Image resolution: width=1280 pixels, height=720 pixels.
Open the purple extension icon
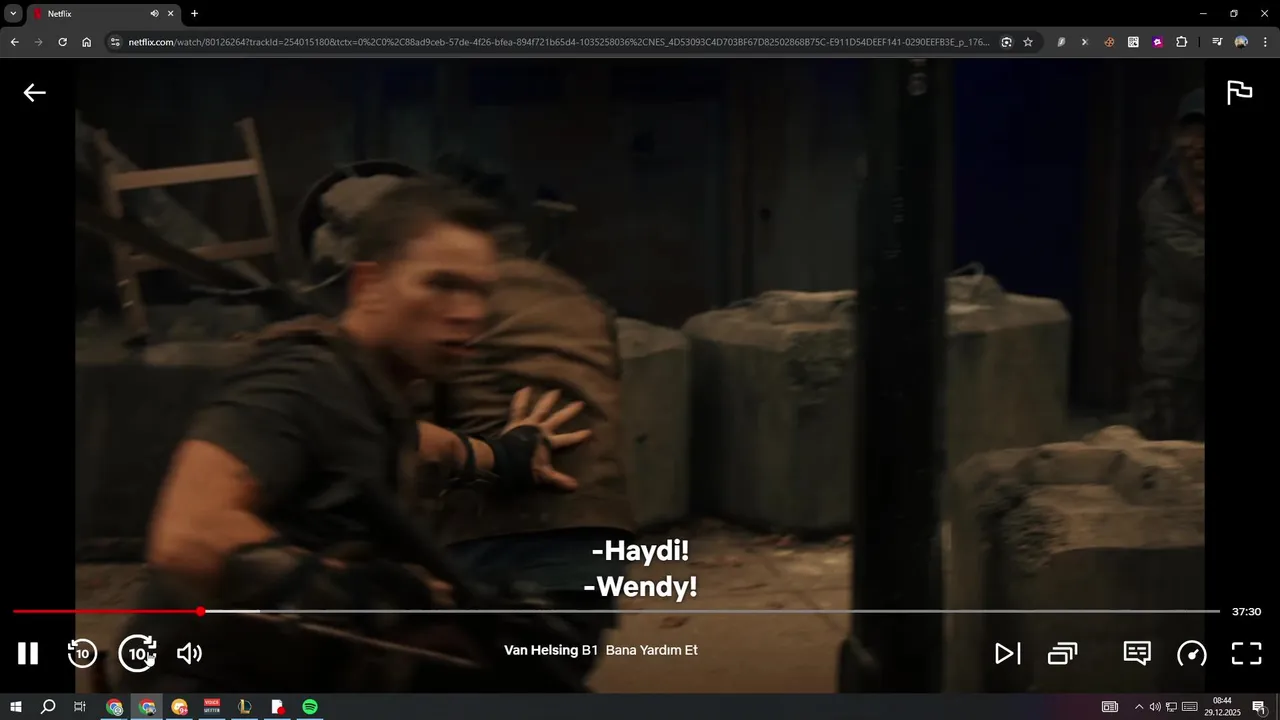coord(1157,42)
